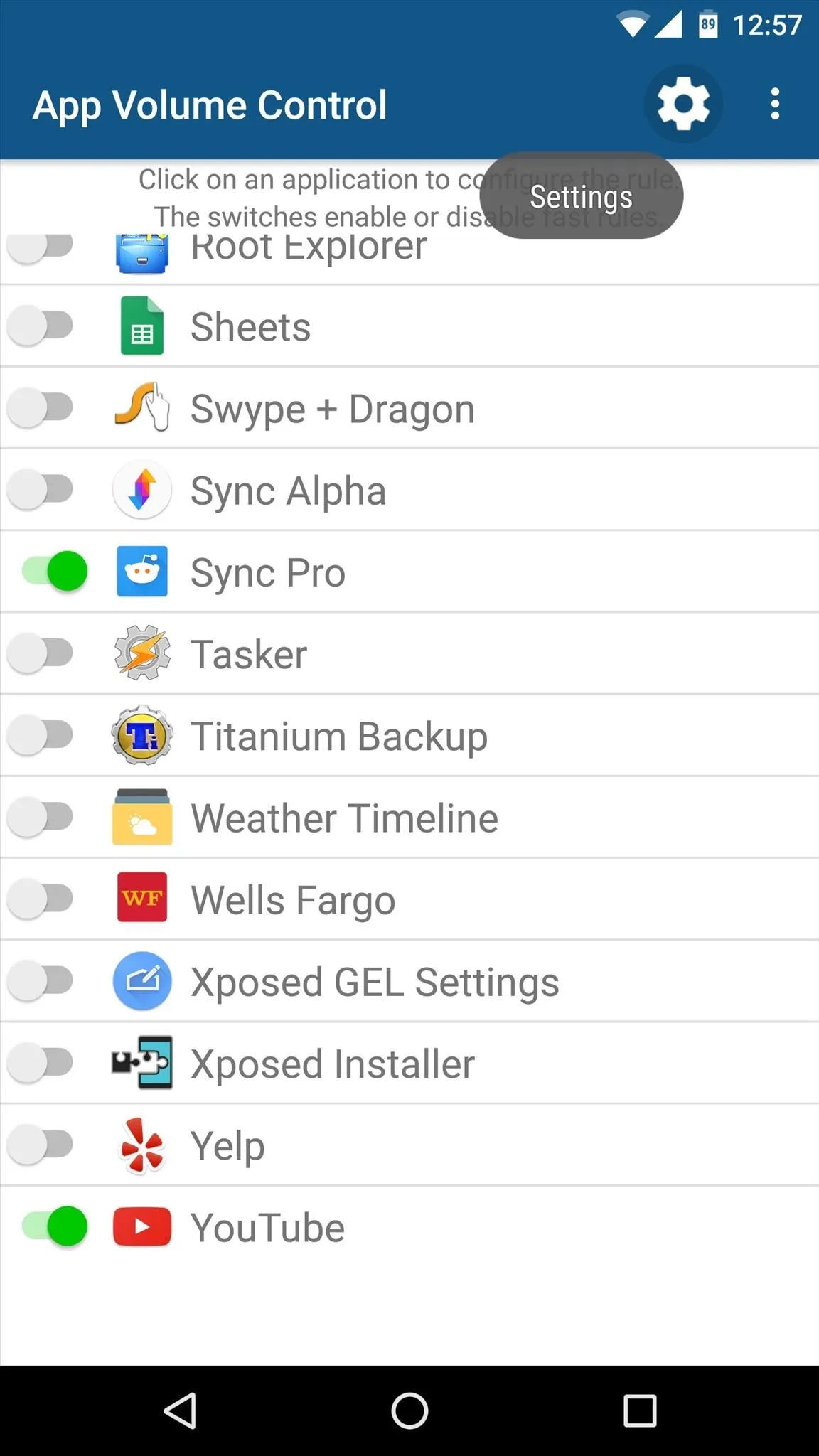Tap the Weather Timeline icon
Viewport: 819px width, 1456px height.
(142, 816)
